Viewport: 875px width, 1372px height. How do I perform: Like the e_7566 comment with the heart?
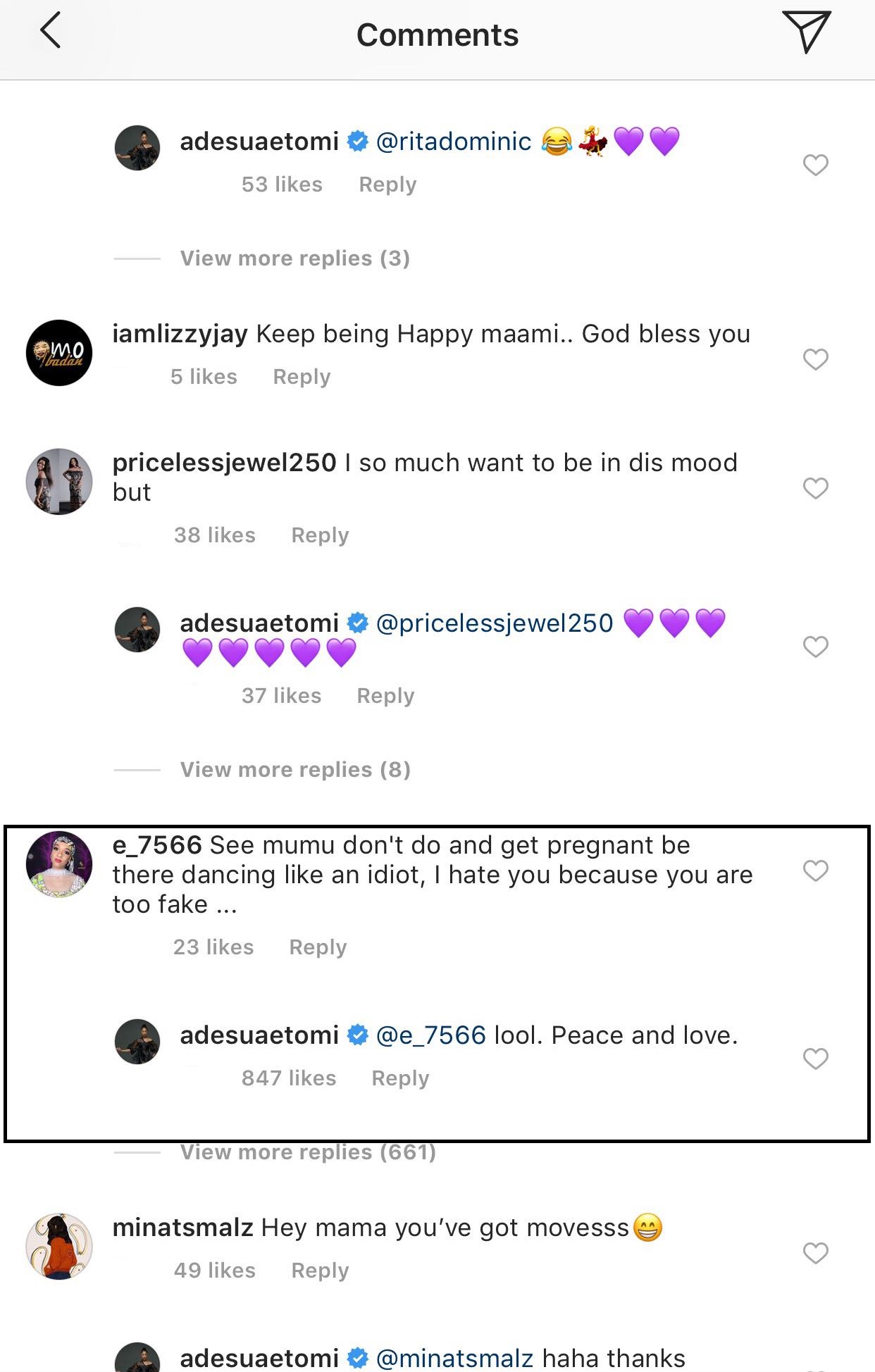[815, 871]
